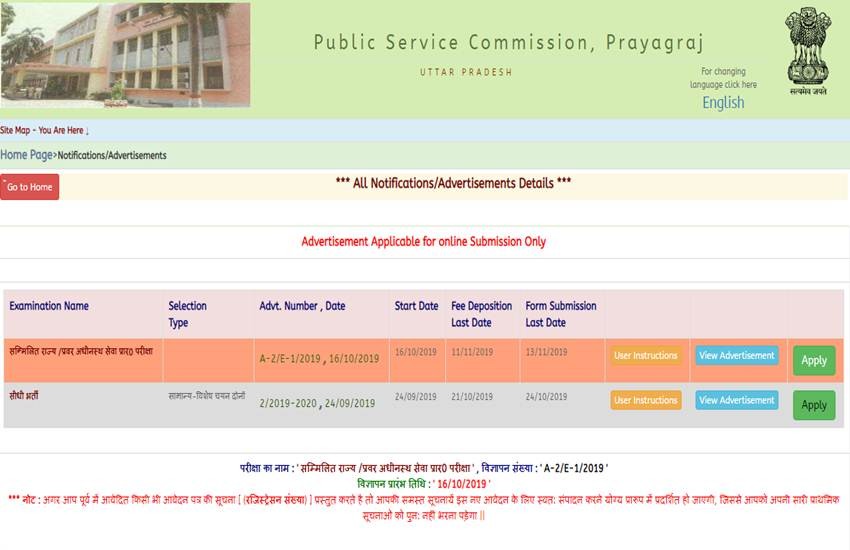Click the Selection Type column header
The image size is (850, 550).
tap(187, 314)
